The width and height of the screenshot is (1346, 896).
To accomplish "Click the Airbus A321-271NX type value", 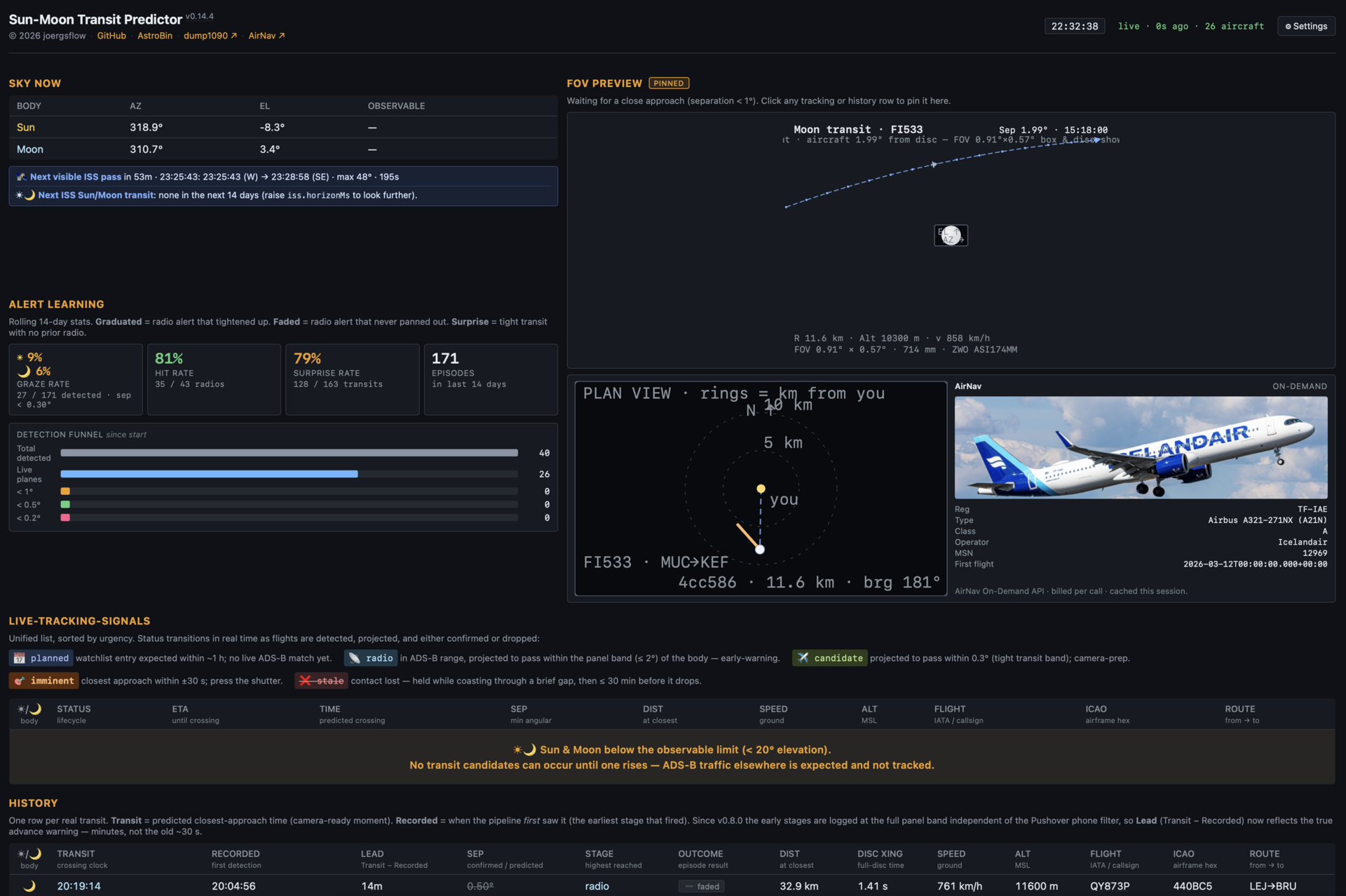I will pos(1267,520).
